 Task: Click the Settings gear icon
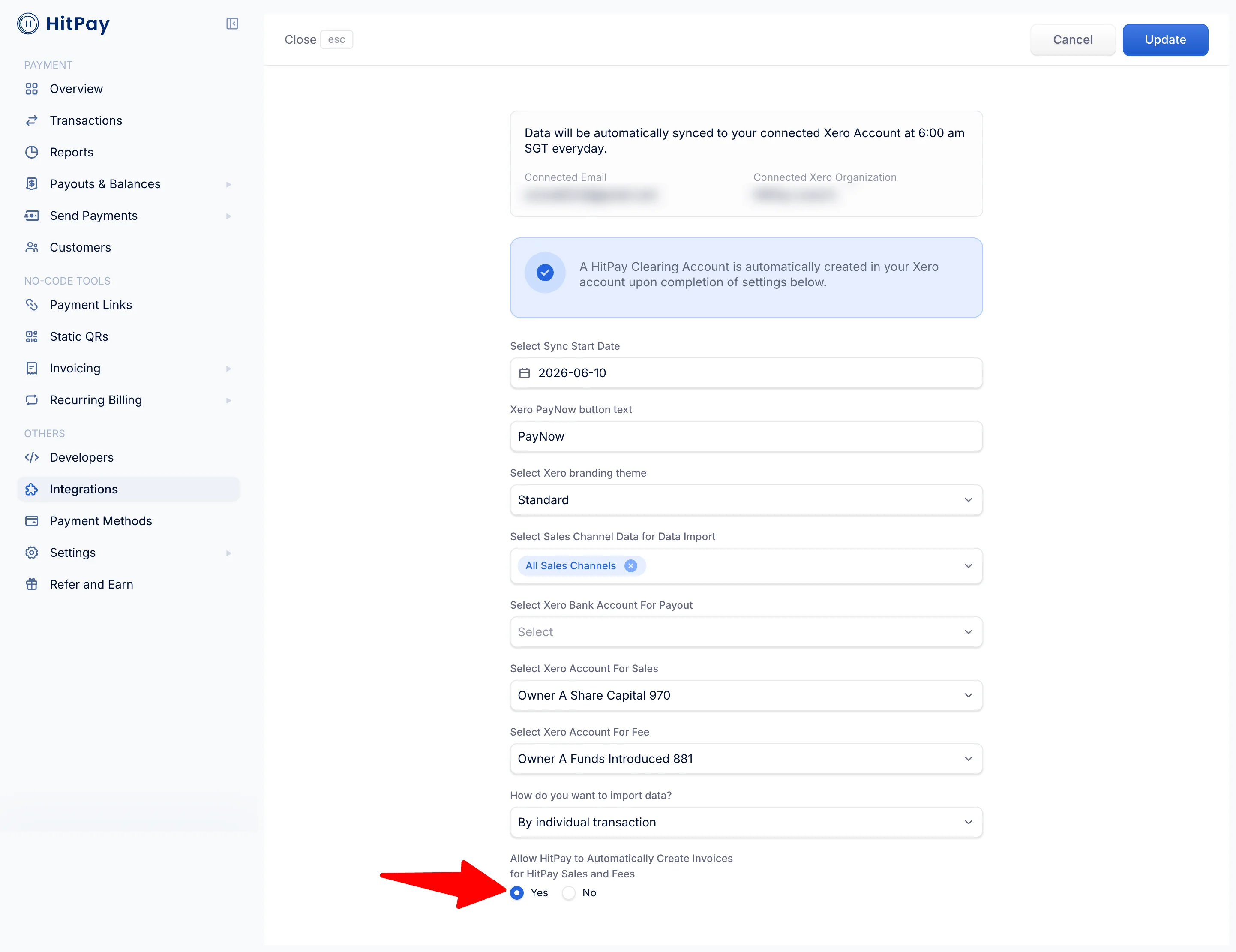[x=32, y=553]
